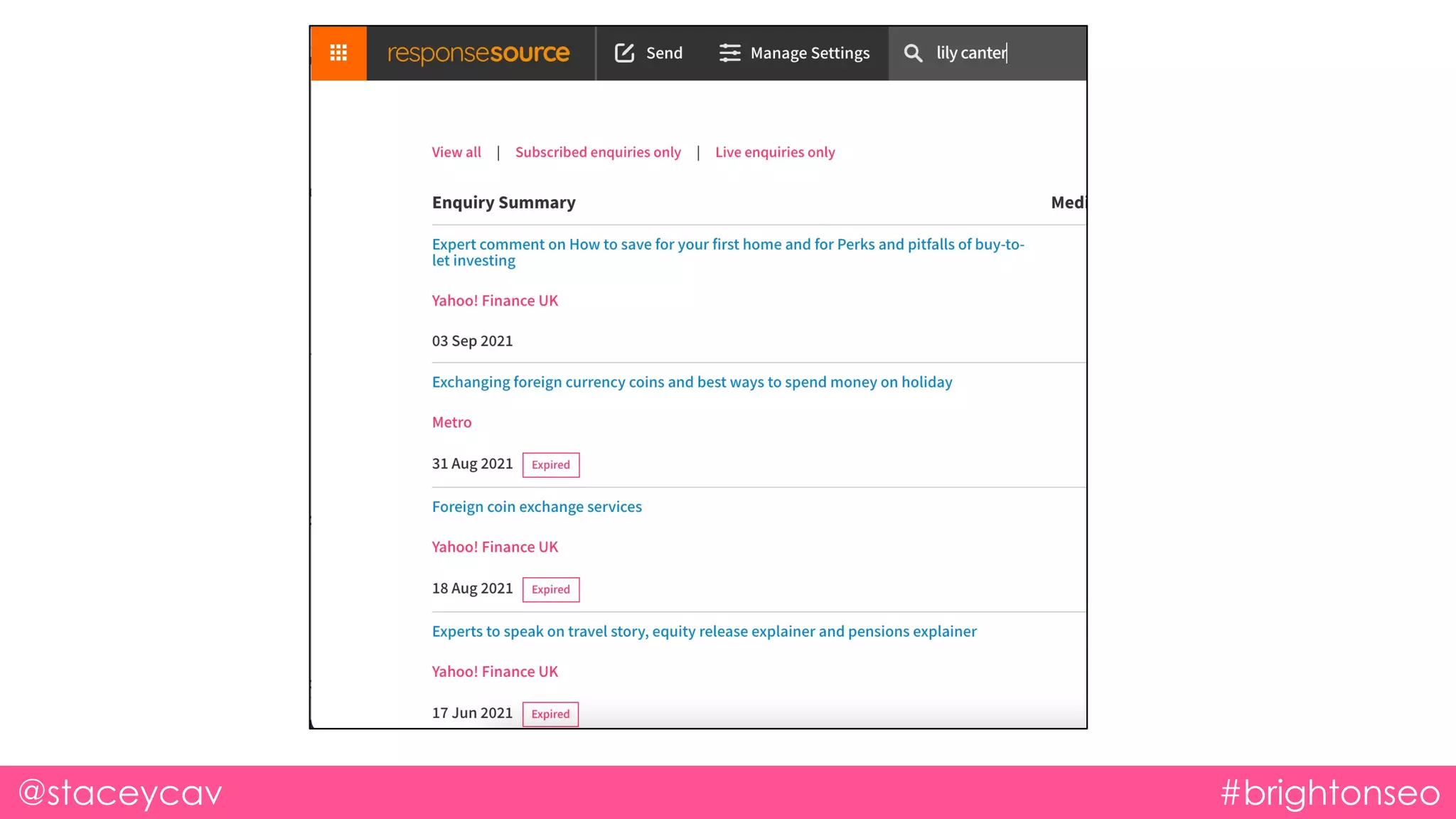The width and height of the screenshot is (1456, 819).
Task: Open the orange apps grid menu
Action: click(x=338, y=53)
